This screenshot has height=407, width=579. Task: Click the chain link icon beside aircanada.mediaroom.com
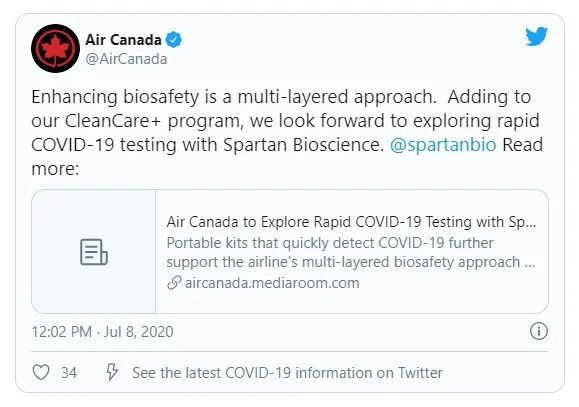point(174,283)
